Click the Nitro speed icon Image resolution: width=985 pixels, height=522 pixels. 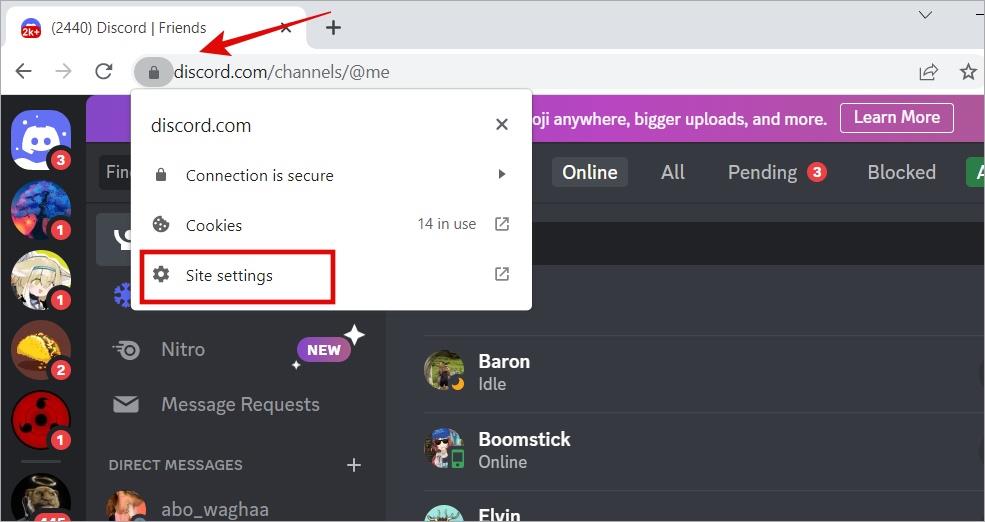point(126,349)
